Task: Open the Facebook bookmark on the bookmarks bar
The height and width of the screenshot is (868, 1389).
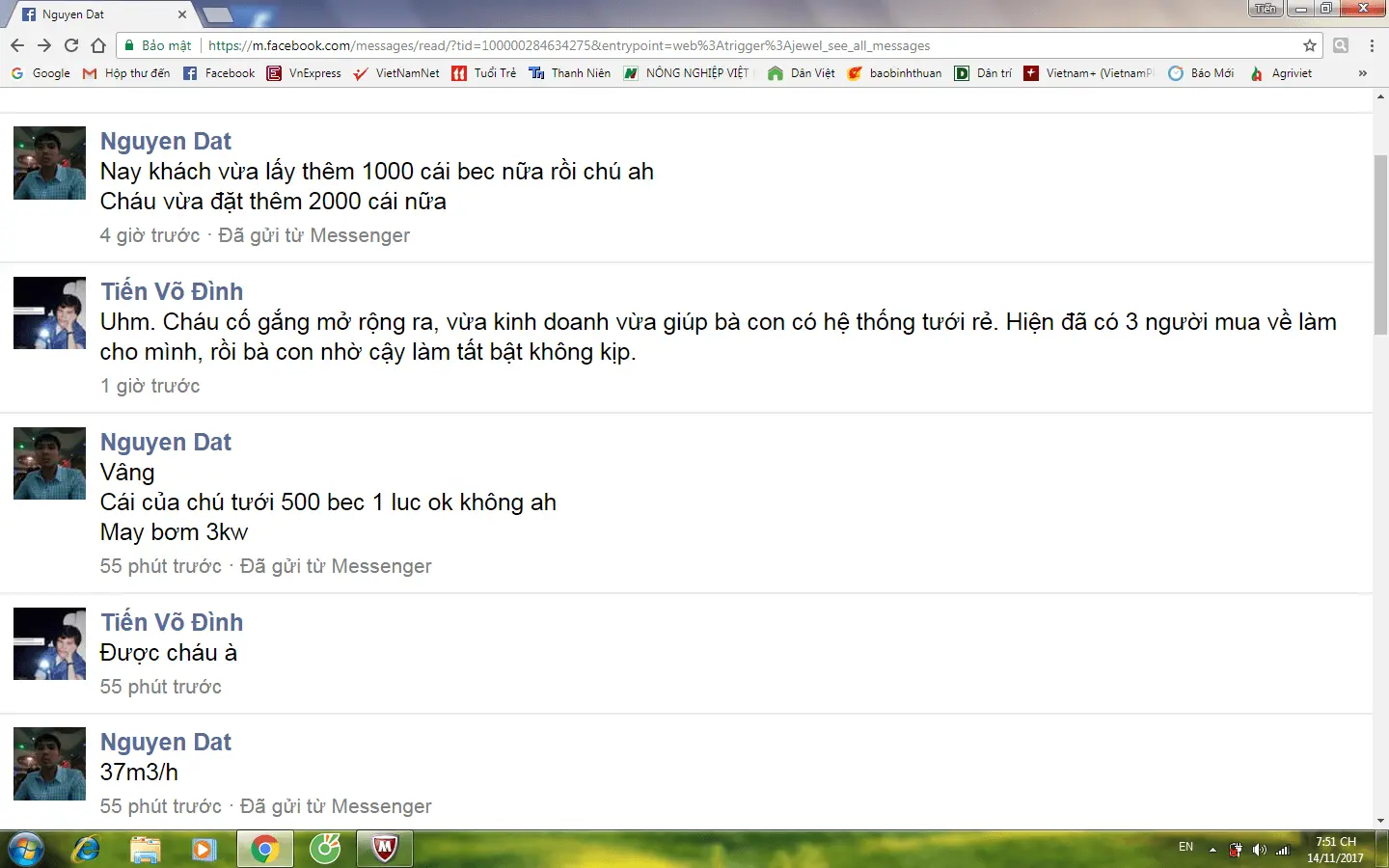Action: (219, 72)
